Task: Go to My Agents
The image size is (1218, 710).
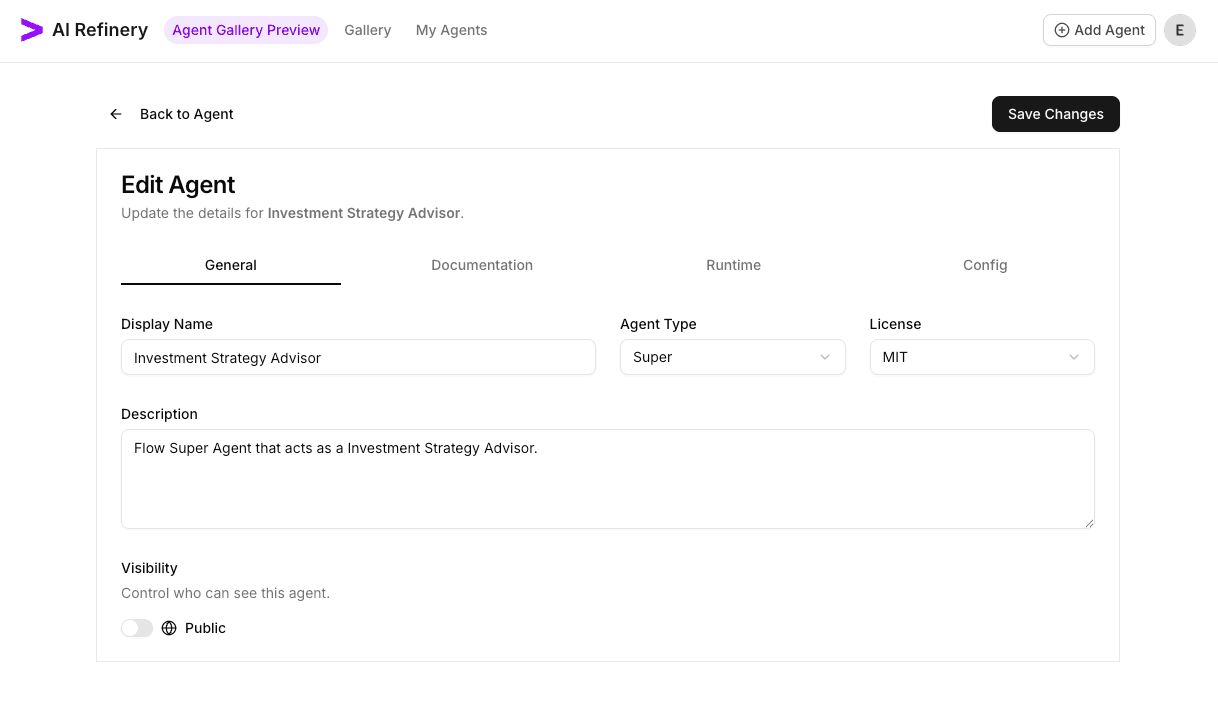Action: click(451, 30)
